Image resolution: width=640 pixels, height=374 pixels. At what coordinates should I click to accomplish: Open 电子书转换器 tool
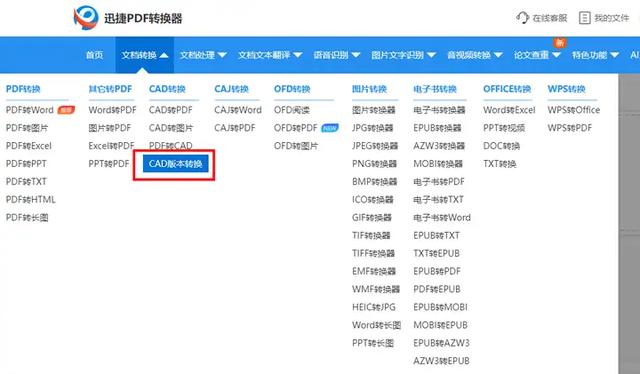point(439,110)
